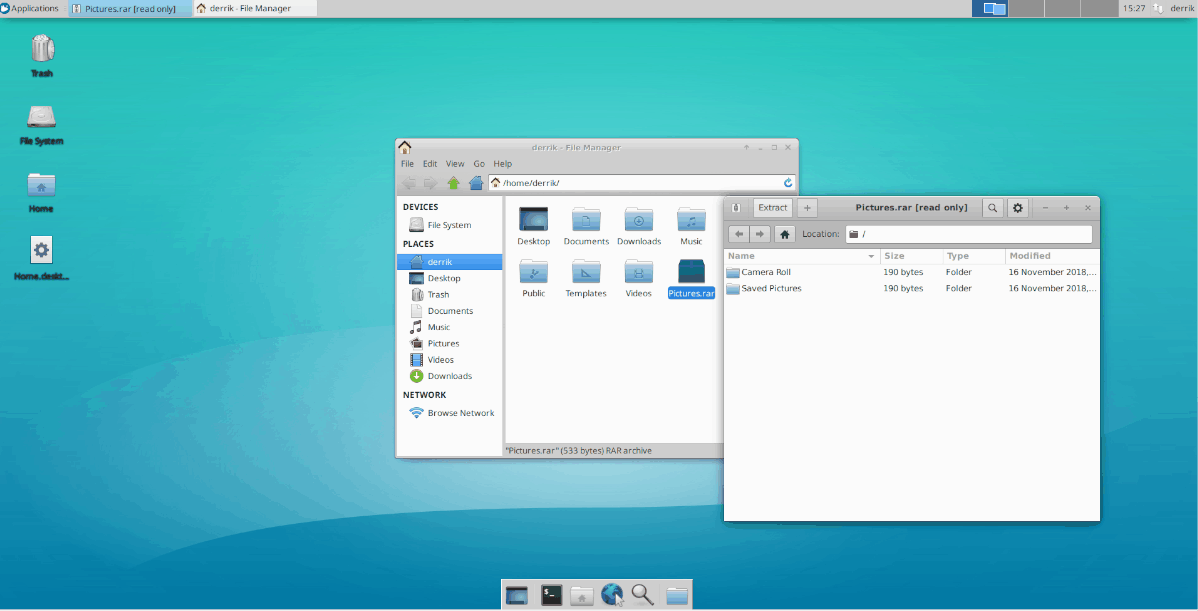Switch to the second workspace in pager
Viewport: 1198px width, 611px height.
pos(1026,9)
